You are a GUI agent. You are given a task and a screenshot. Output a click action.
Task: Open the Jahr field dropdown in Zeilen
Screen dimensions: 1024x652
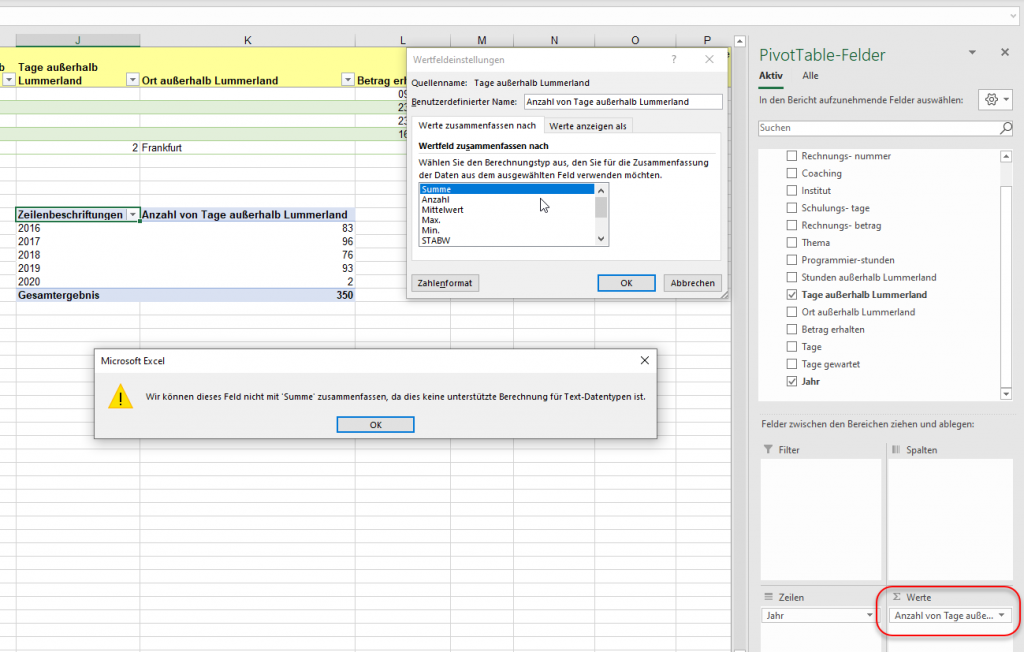(869, 615)
